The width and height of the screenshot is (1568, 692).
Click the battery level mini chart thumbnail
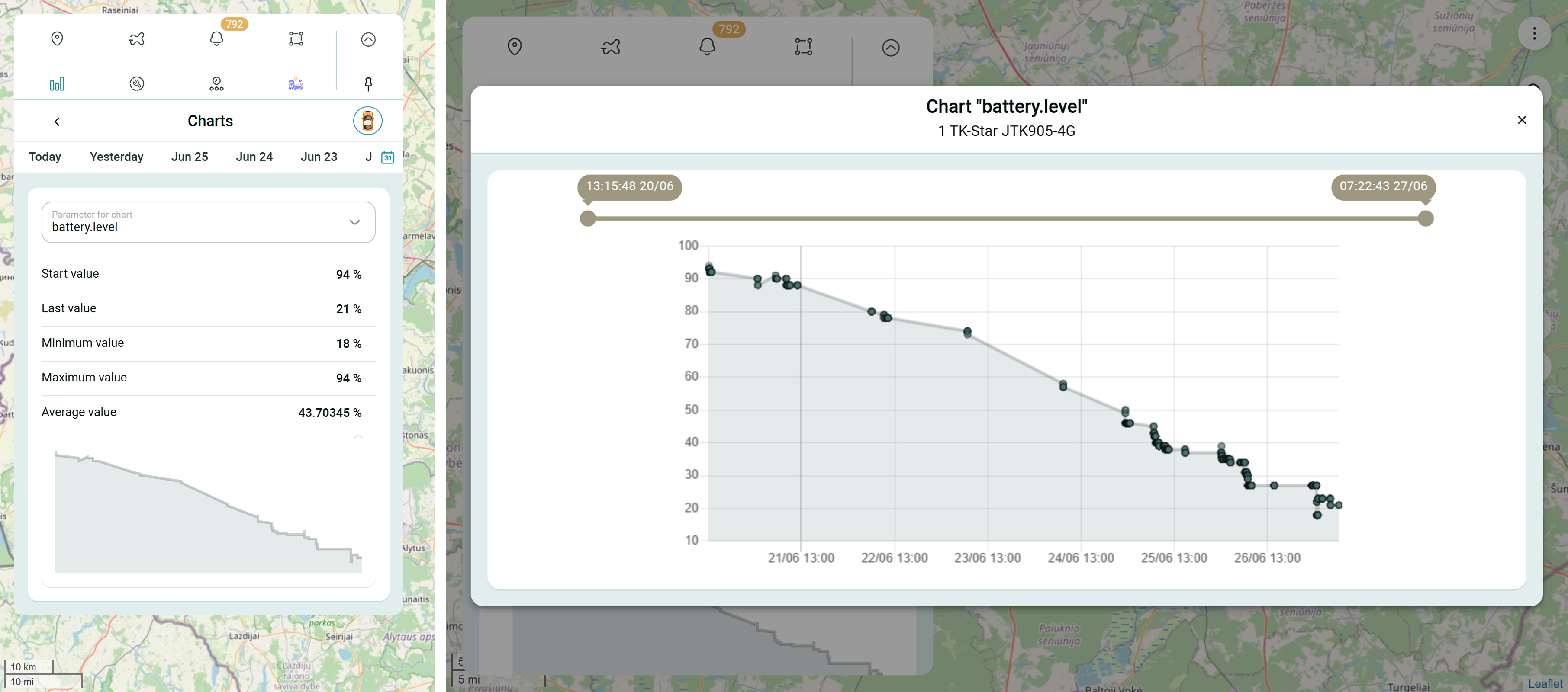208,512
